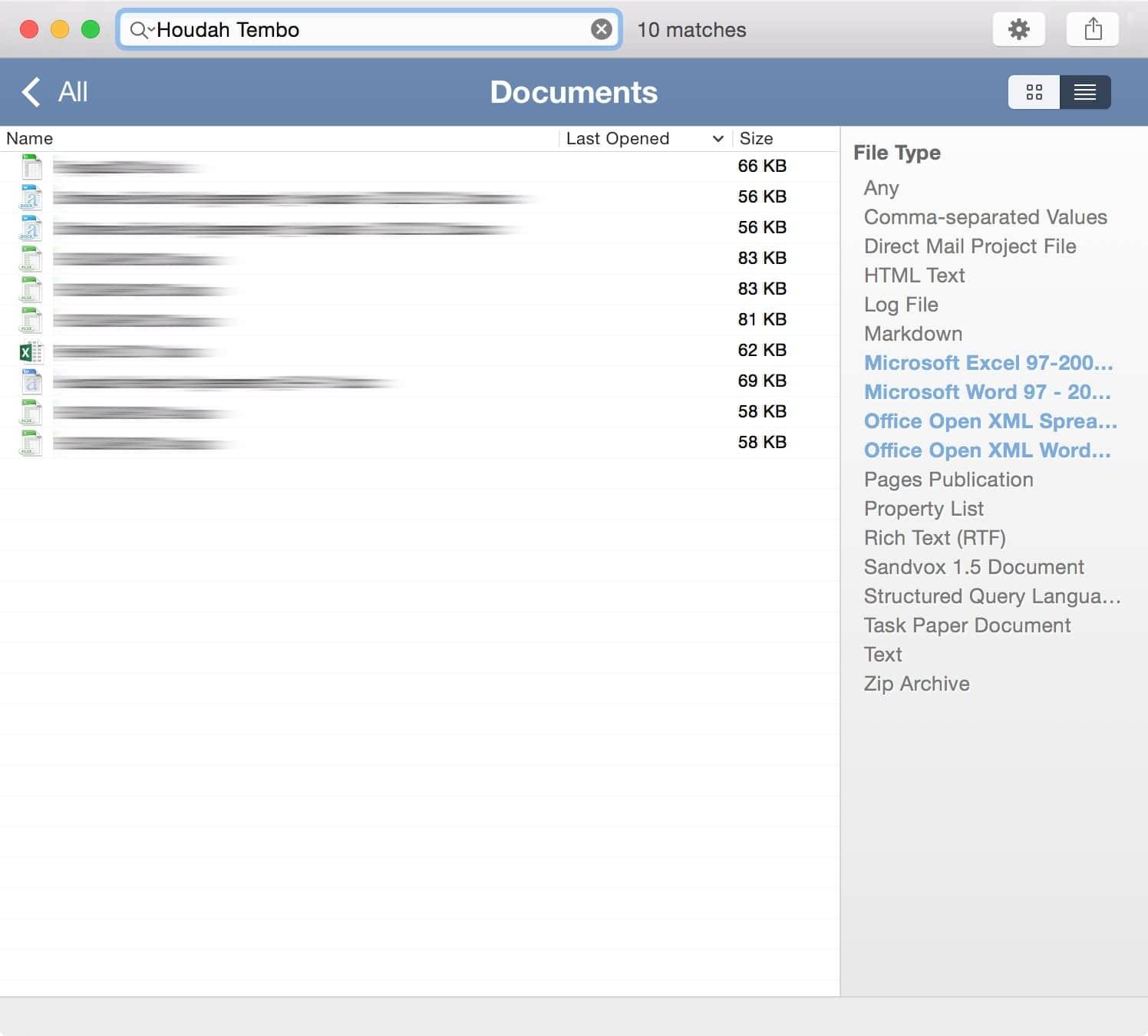Viewport: 1148px width, 1036px height.
Task: Click the share button in toolbar
Action: click(1093, 30)
